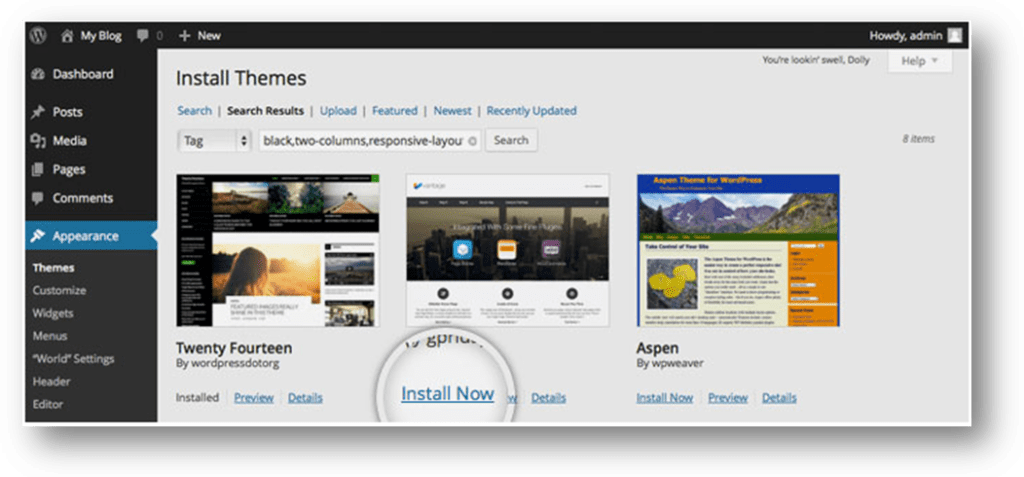
Task: Open Menus submenu item
Action: (x=50, y=336)
